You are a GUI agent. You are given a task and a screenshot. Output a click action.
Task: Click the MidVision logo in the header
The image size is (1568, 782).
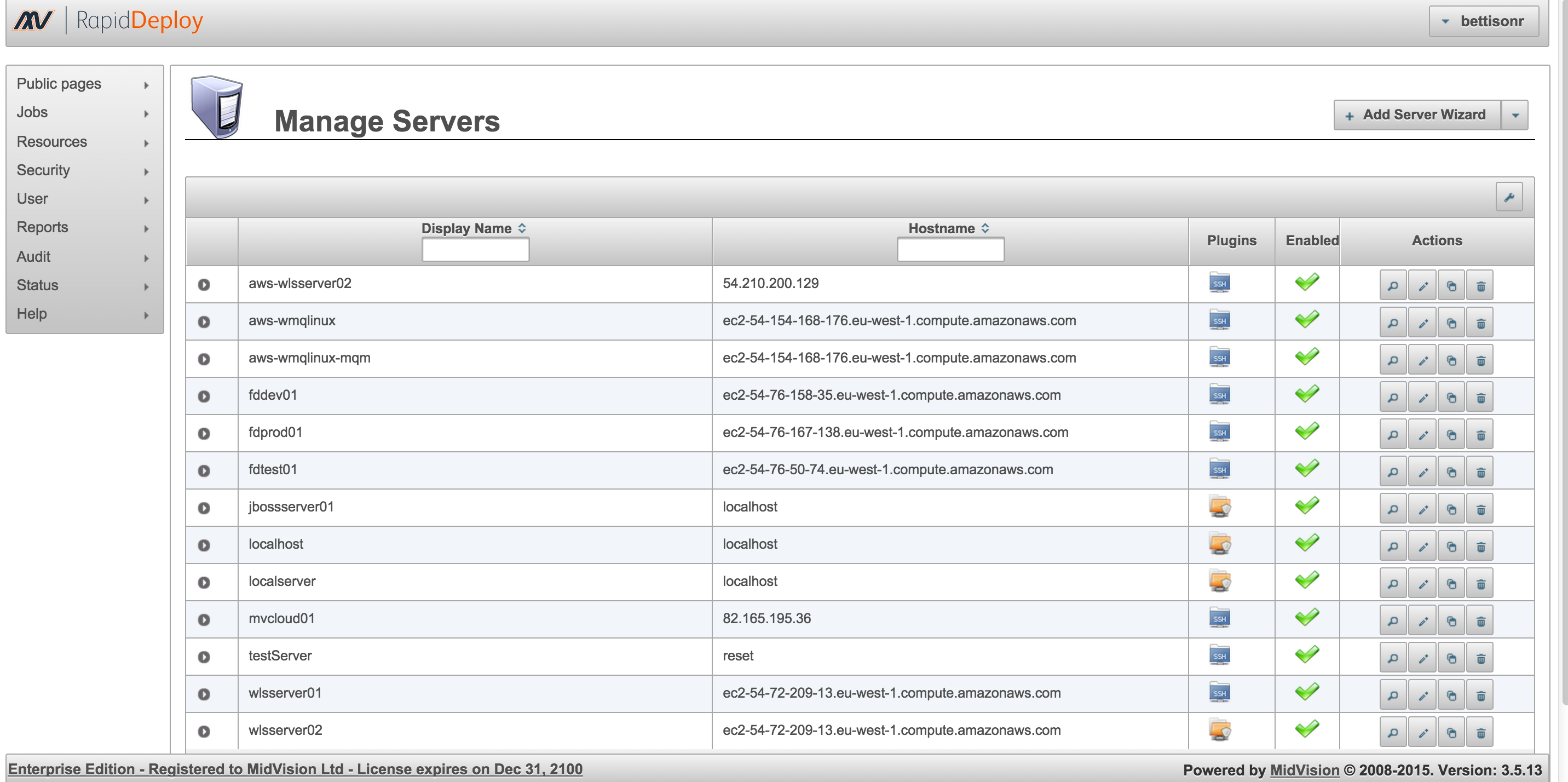pyautogui.click(x=34, y=20)
